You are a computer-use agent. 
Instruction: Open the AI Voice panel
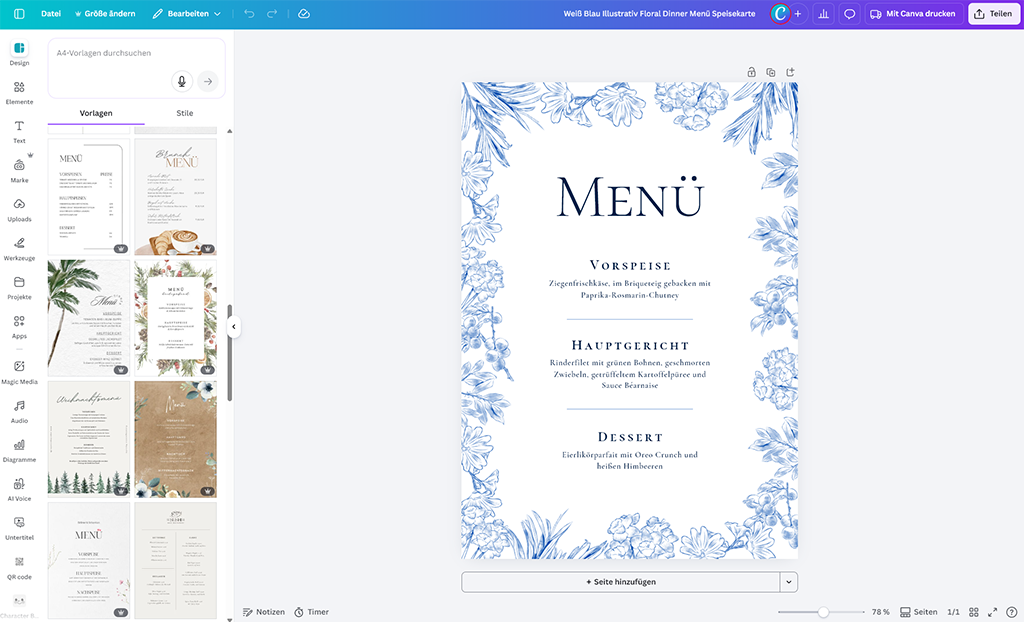point(19,489)
